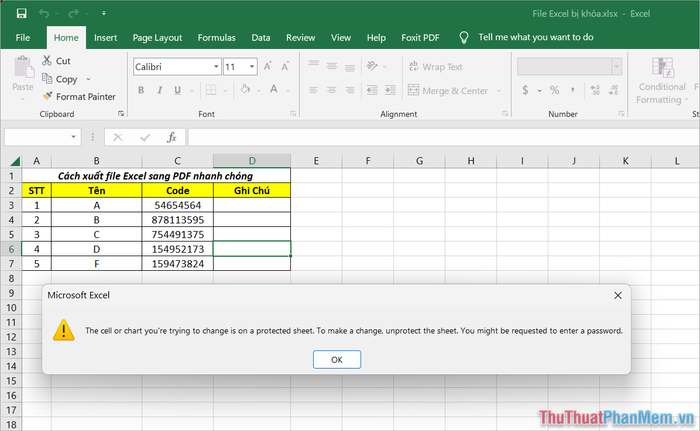Screen dimensions: 700x431
Task: Click the Select All corner triangle
Action: pyautogui.click(x=15, y=161)
